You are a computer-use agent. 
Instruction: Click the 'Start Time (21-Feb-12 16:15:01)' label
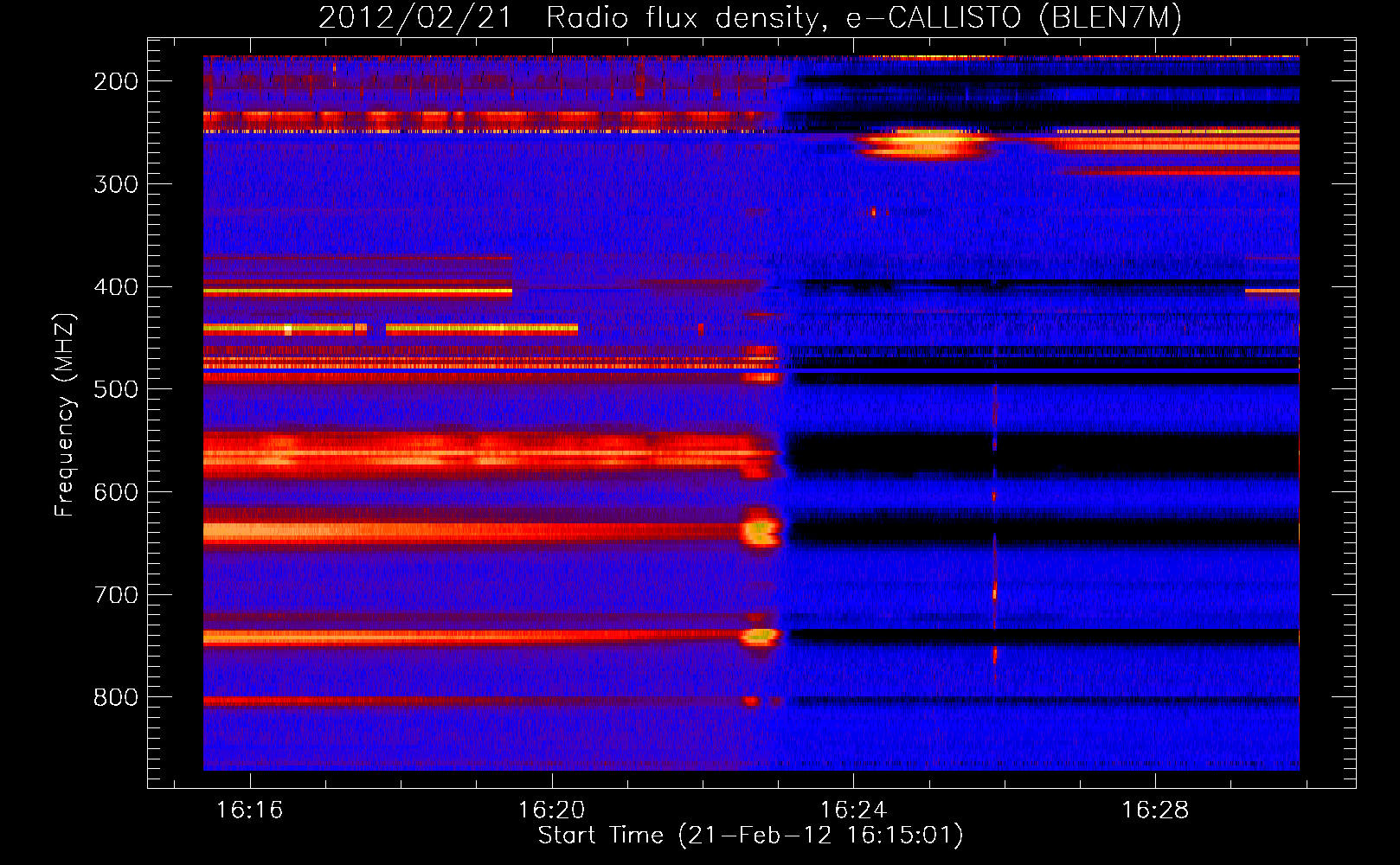coord(750,836)
